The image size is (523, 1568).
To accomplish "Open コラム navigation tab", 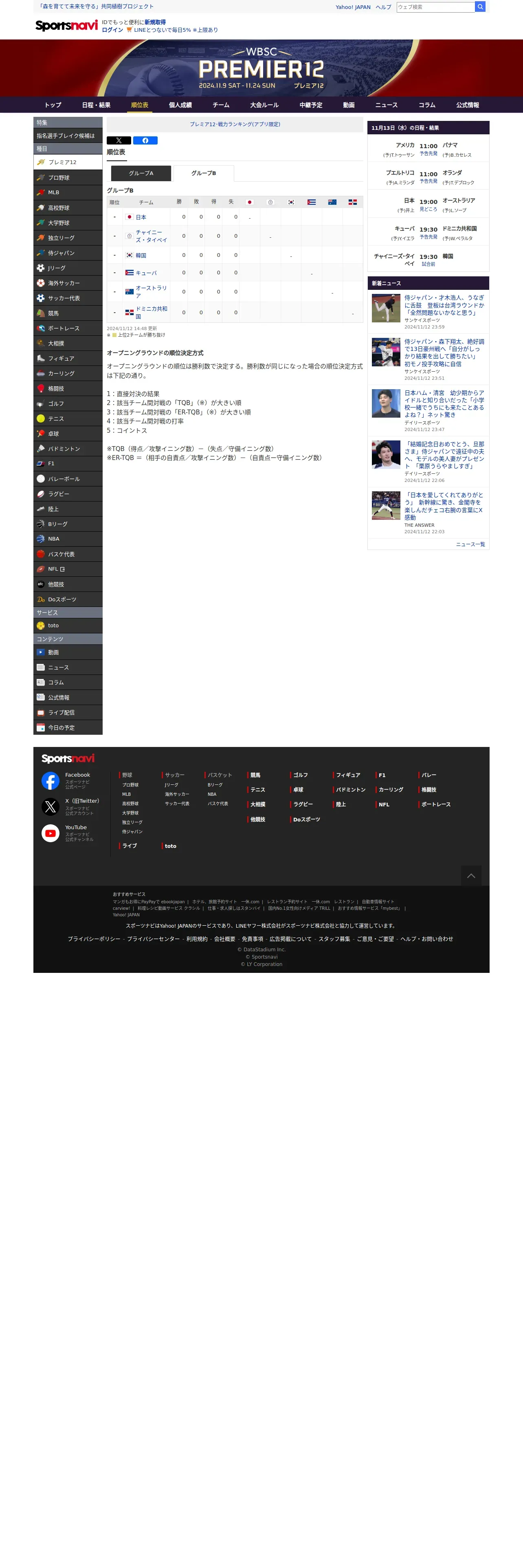I will (427, 105).
